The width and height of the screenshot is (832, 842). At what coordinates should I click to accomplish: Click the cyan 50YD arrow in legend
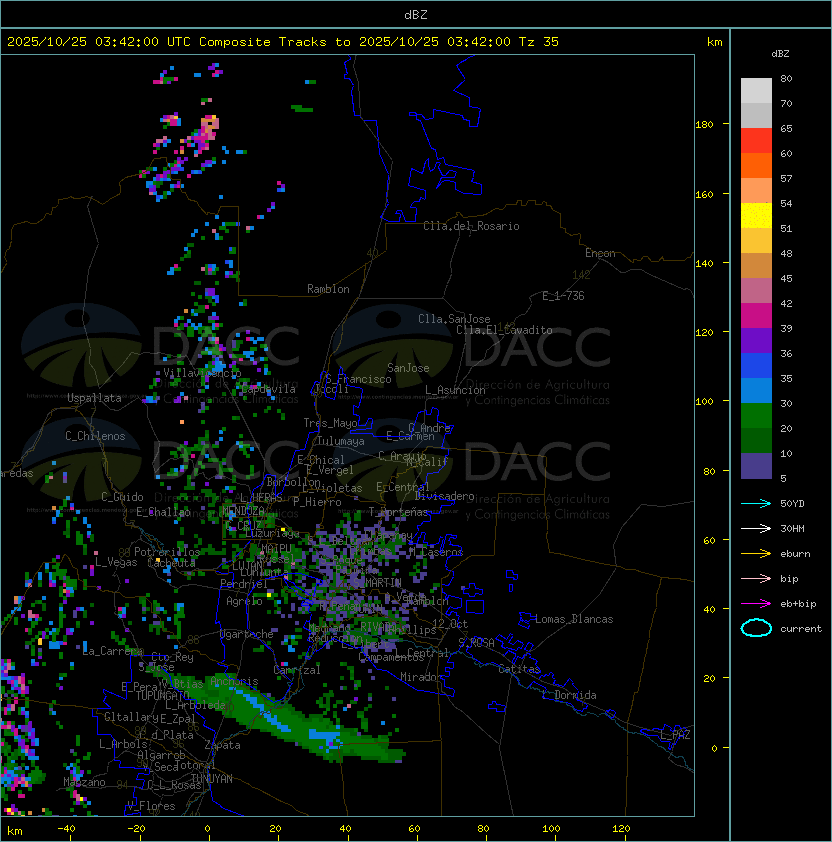coord(756,504)
